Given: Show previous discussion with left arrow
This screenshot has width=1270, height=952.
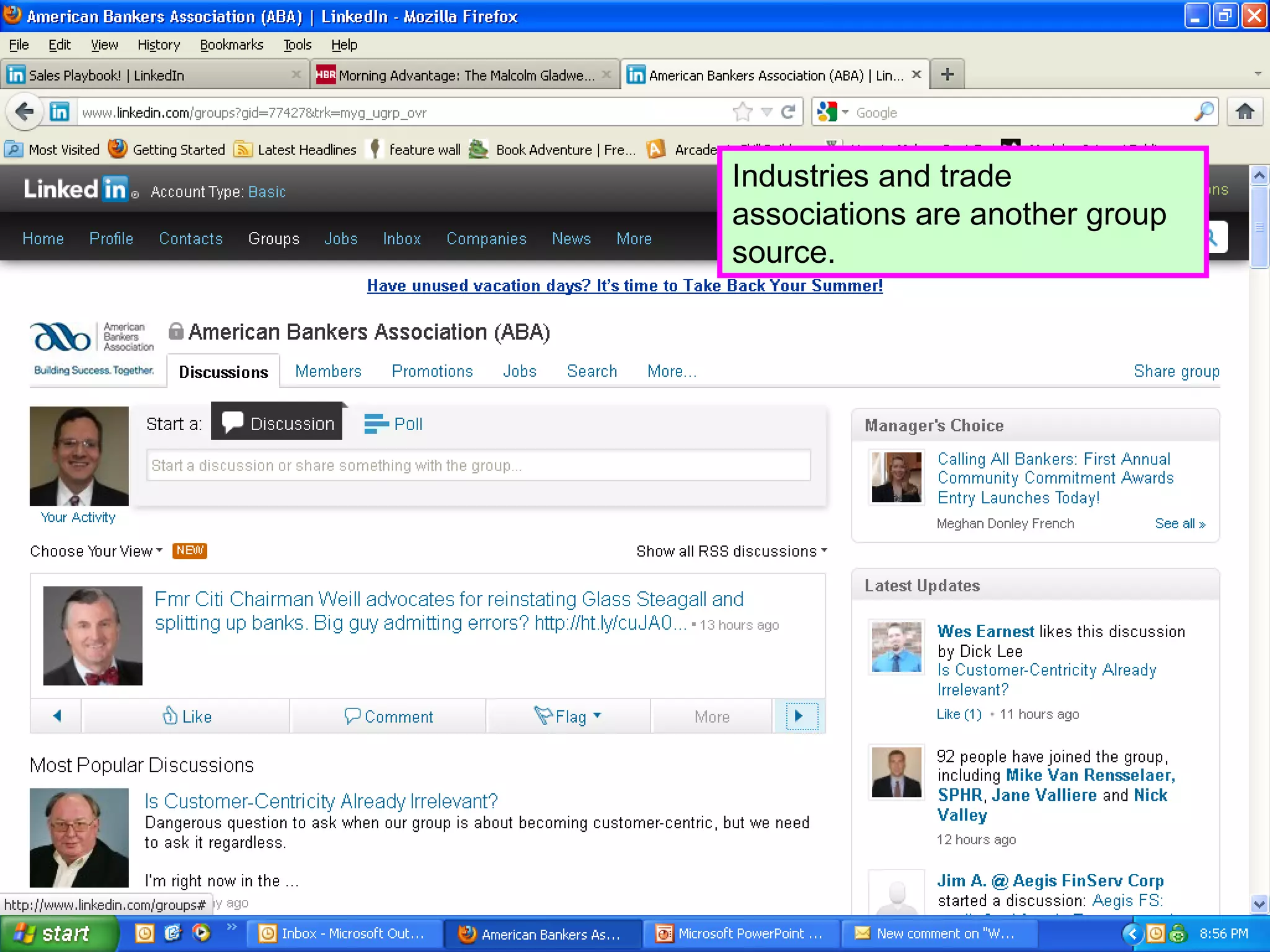Looking at the screenshot, I should 56,716.
